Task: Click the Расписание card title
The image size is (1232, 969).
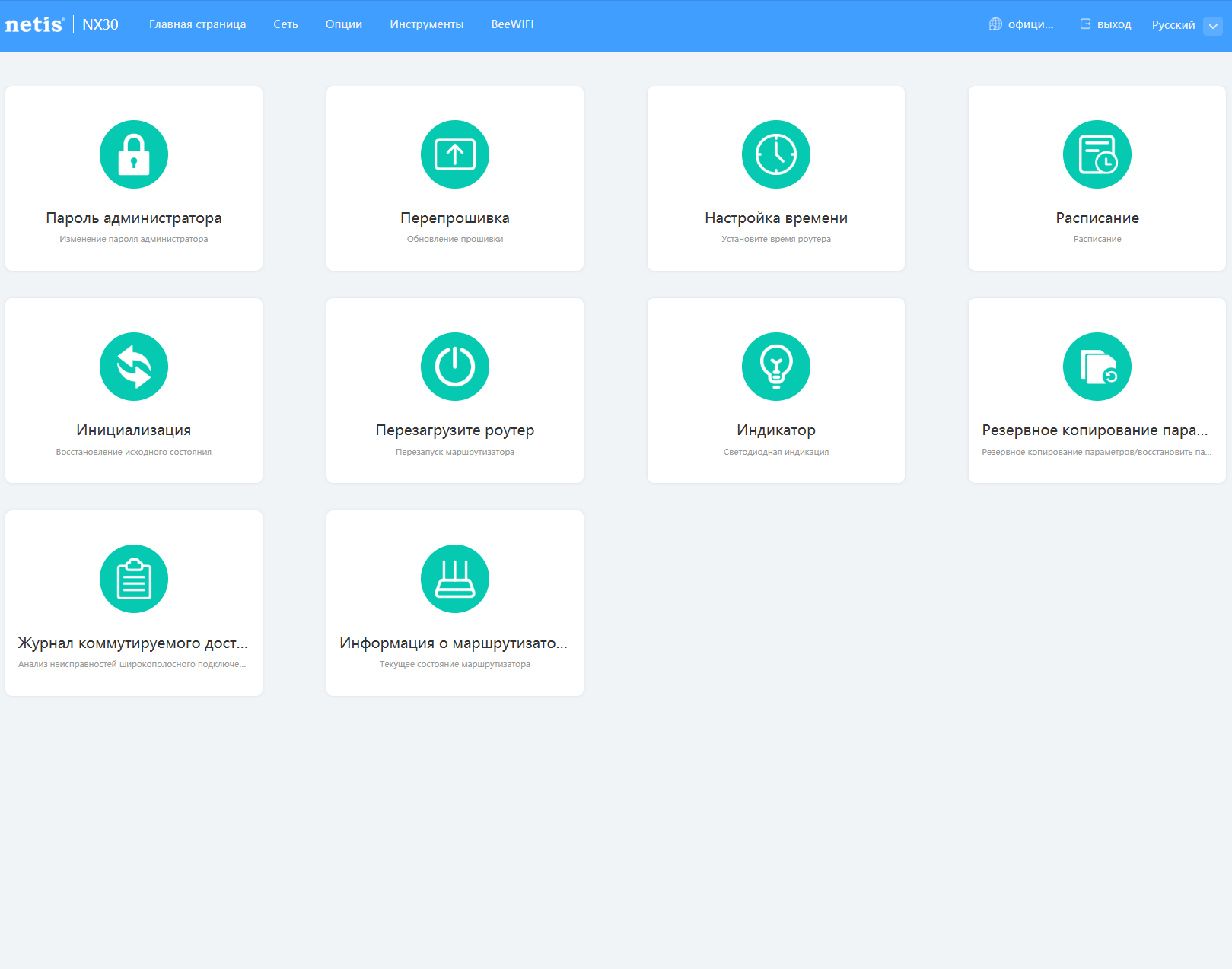Action: click(1097, 218)
